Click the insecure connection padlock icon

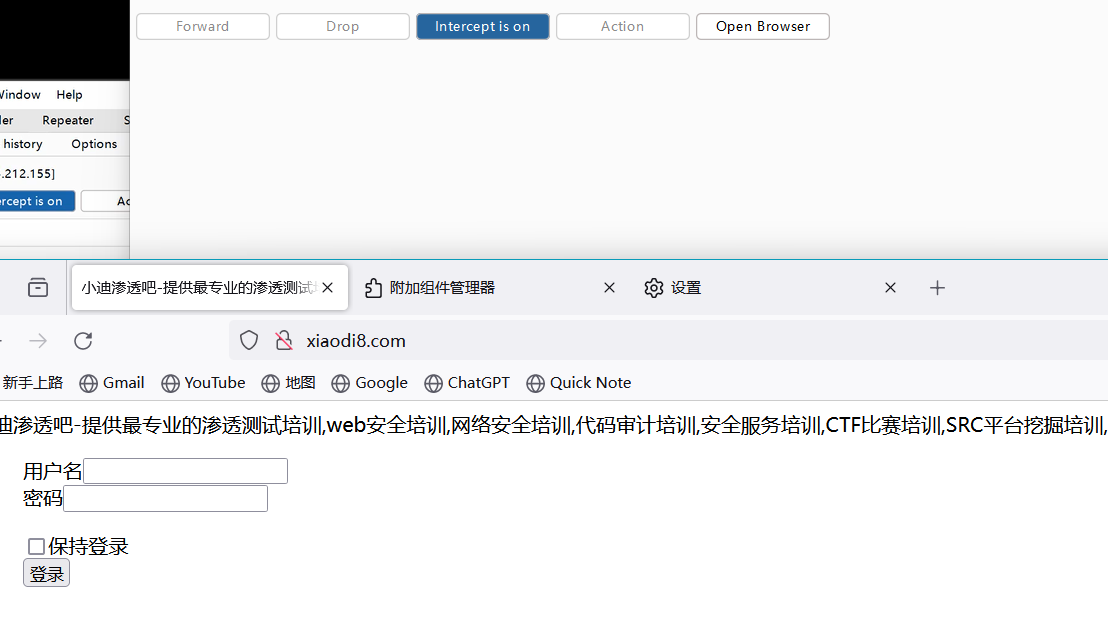click(x=284, y=340)
